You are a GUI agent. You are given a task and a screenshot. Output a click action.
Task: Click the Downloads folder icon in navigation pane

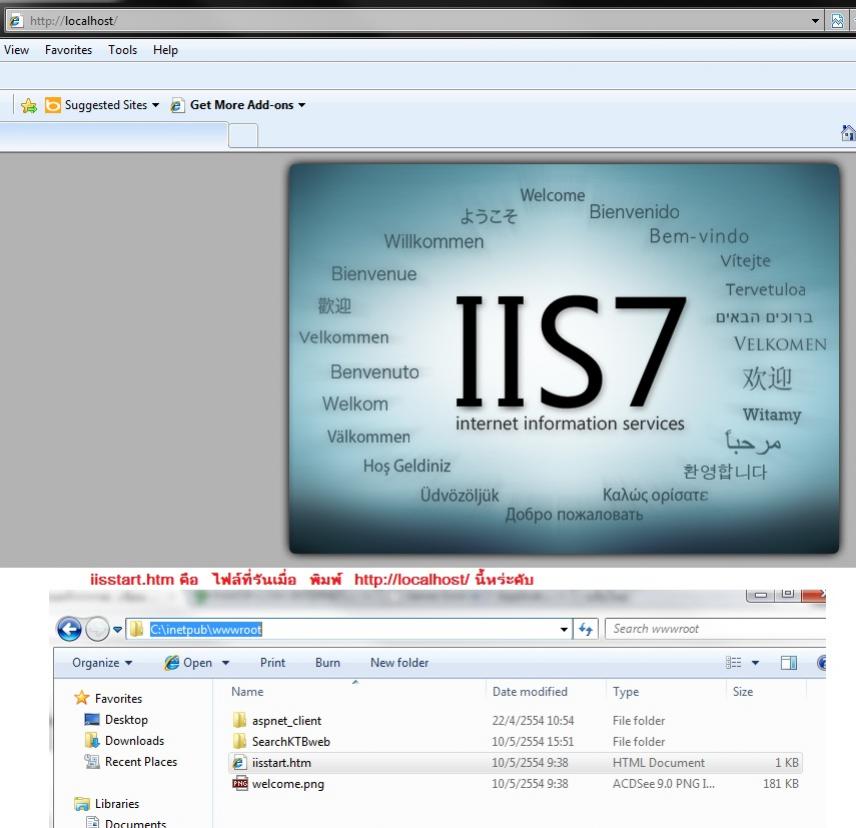click(91, 740)
